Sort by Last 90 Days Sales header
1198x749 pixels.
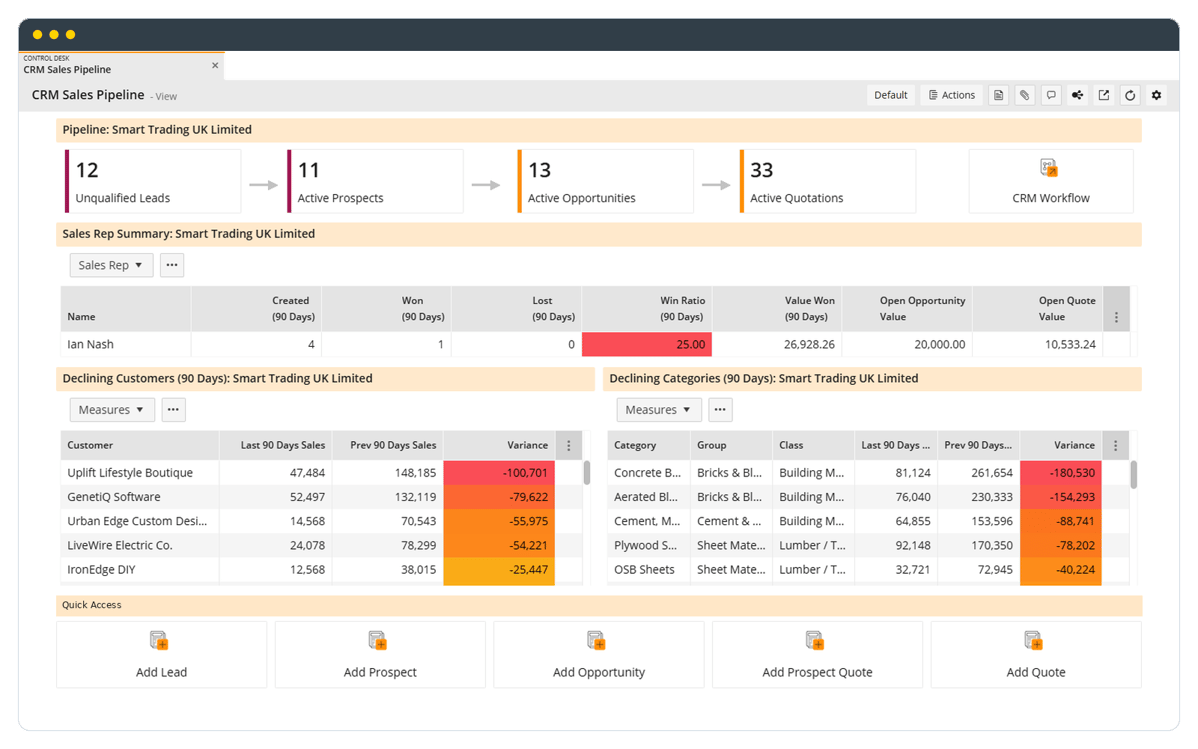pos(276,446)
